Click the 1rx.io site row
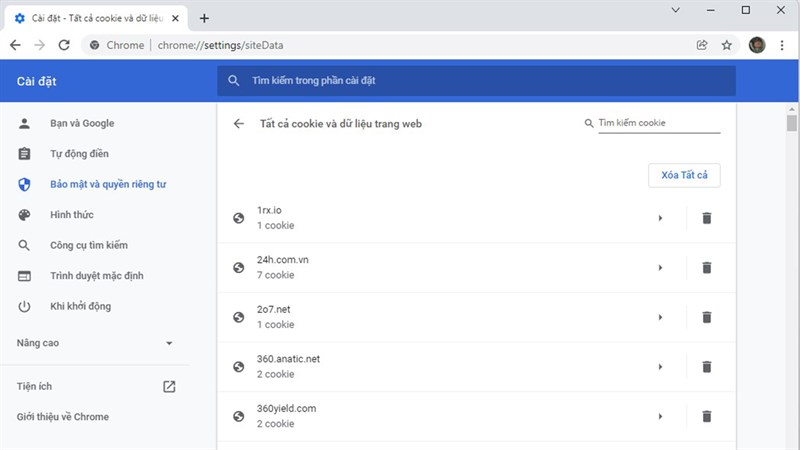 tap(477, 218)
